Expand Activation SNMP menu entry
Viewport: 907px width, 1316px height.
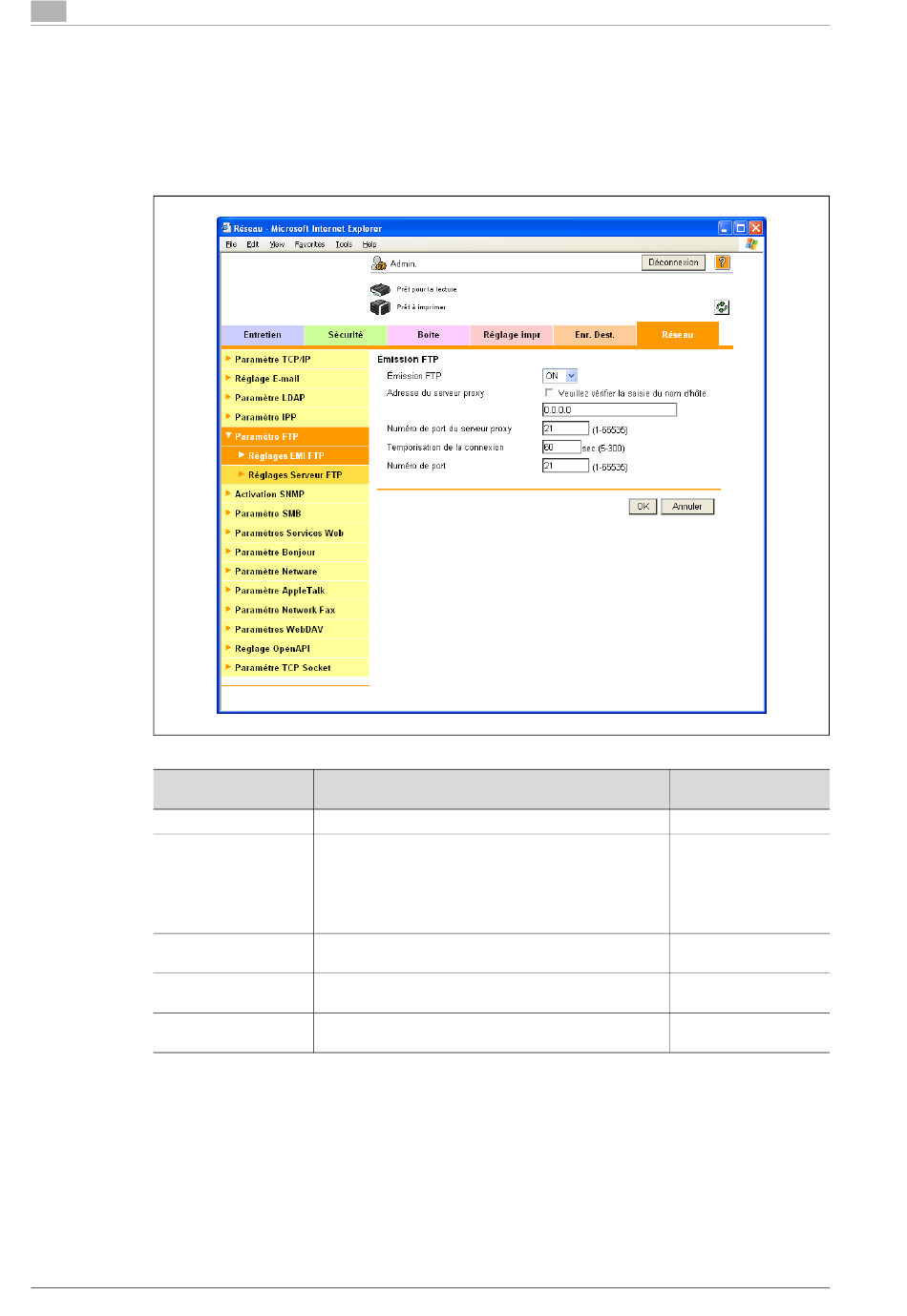point(295,494)
